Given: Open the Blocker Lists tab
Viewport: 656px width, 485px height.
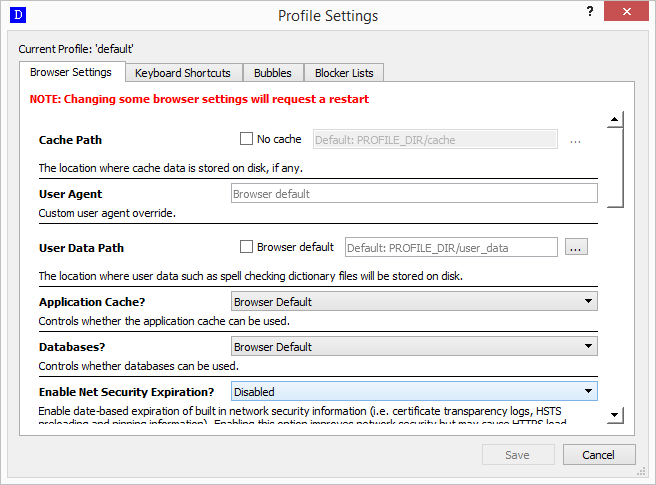Looking at the screenshot, I should tap(344, 73).
